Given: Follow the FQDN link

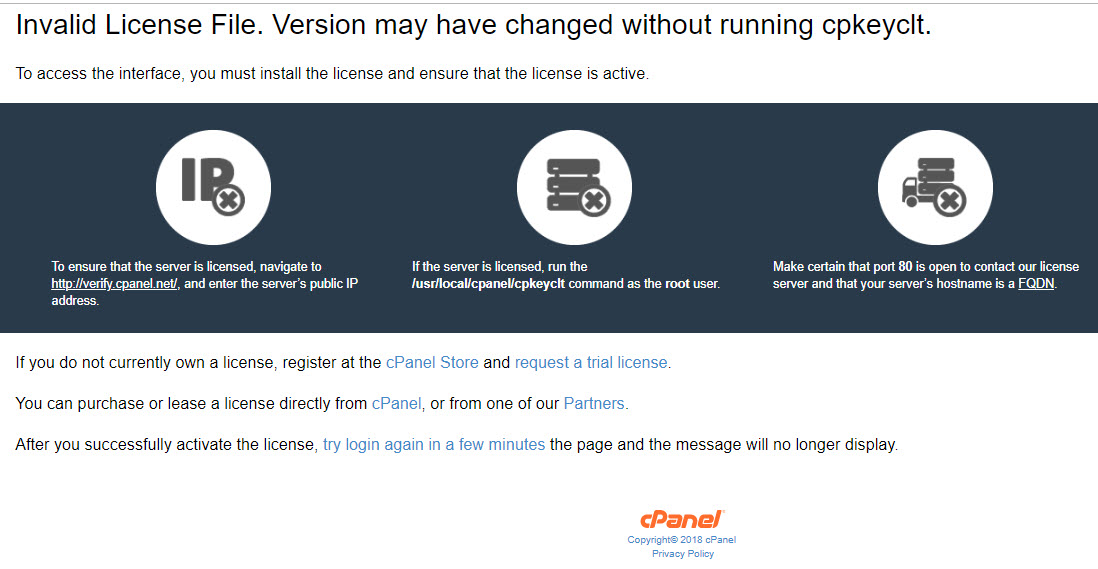Looking at the screenshot, I should [x=1036, y=284].
